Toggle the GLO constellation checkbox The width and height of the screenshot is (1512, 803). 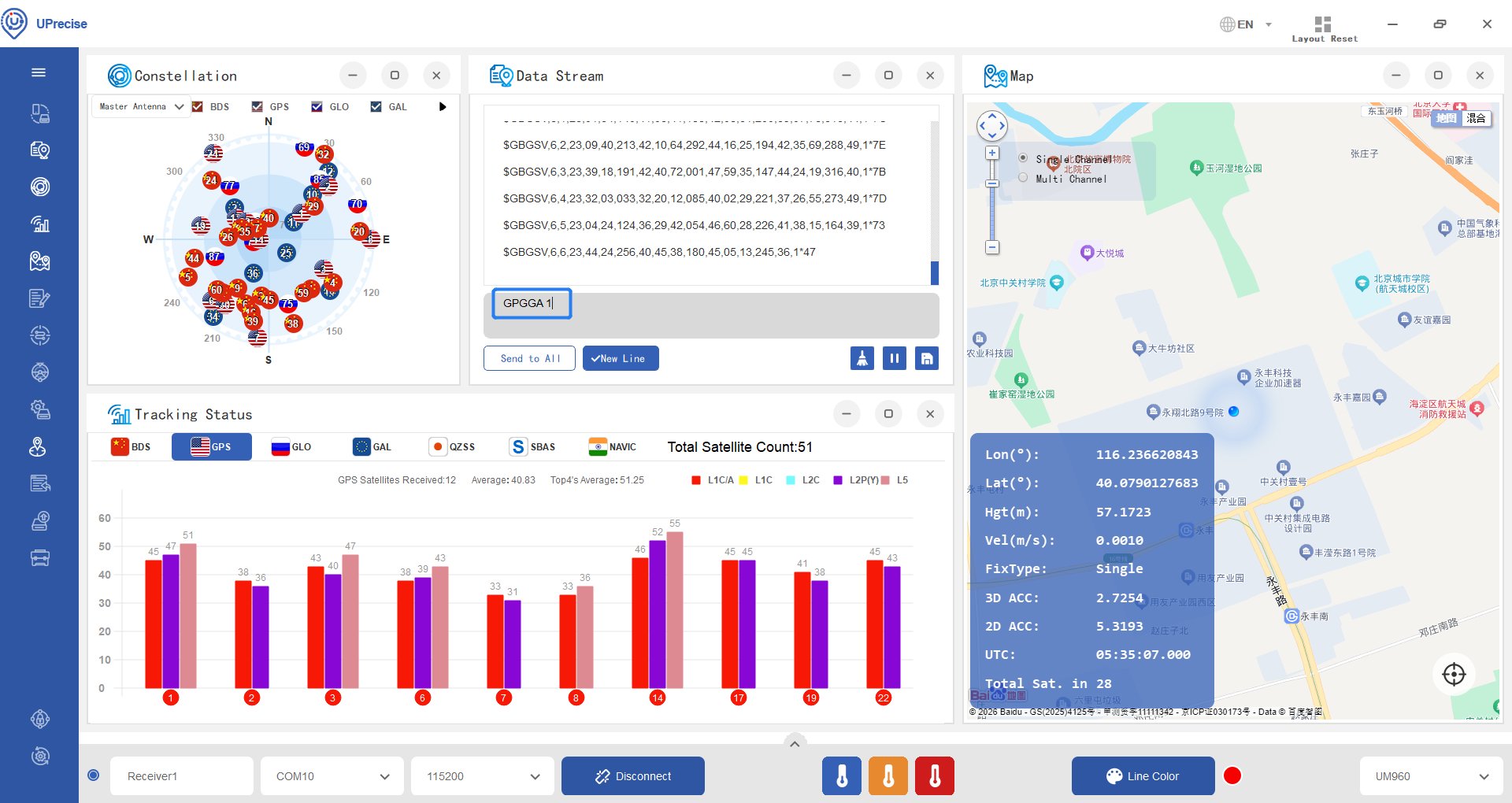pos(317,107)
